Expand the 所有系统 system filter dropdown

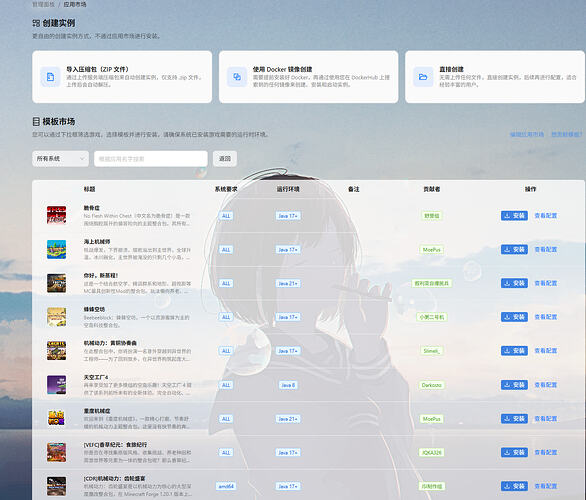pos(61,159)
